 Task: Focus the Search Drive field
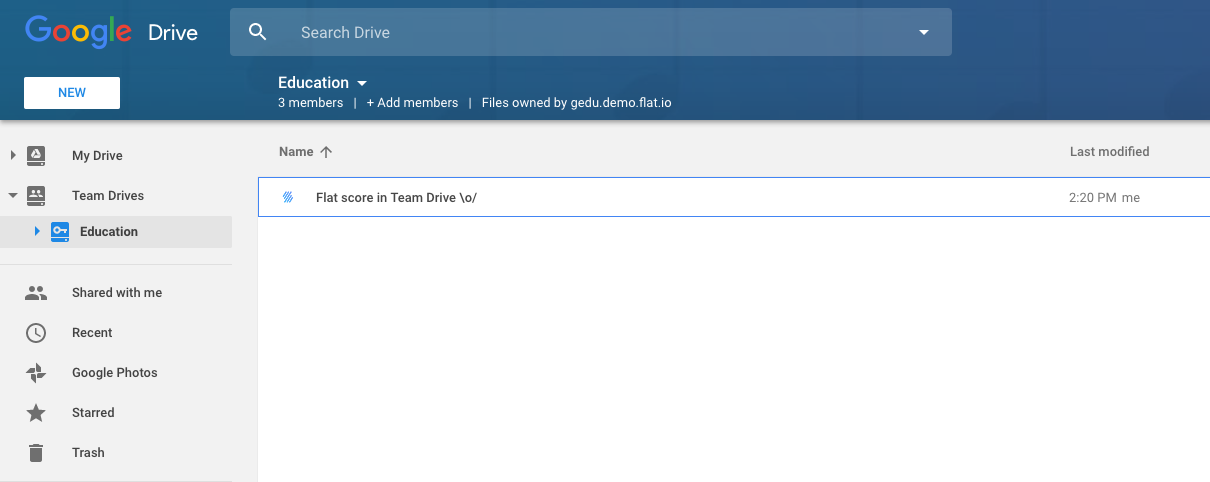click(590, 32)
